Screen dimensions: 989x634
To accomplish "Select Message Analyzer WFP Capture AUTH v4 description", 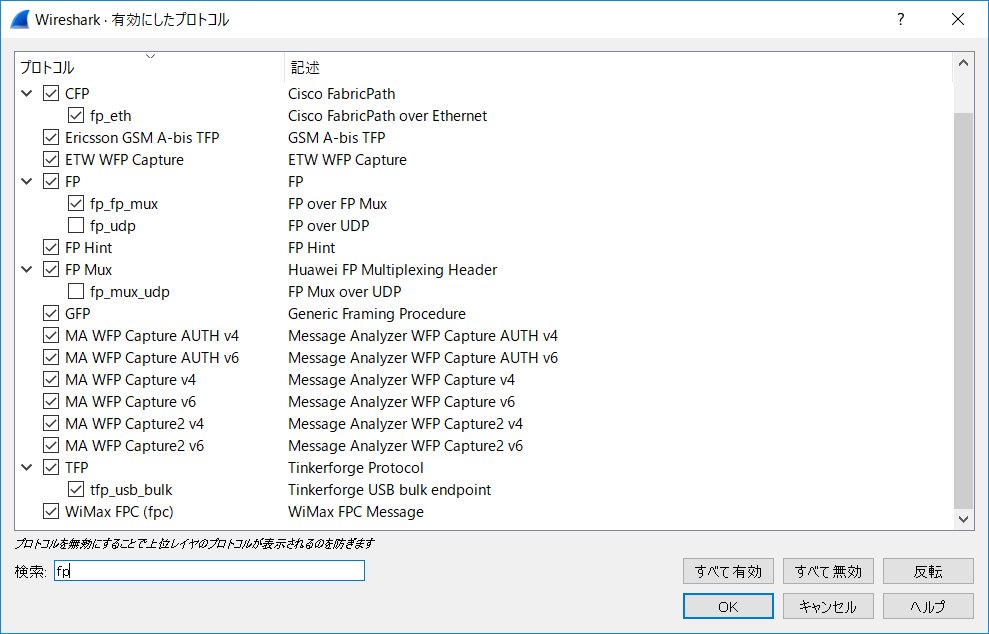I will coord(423,336).
